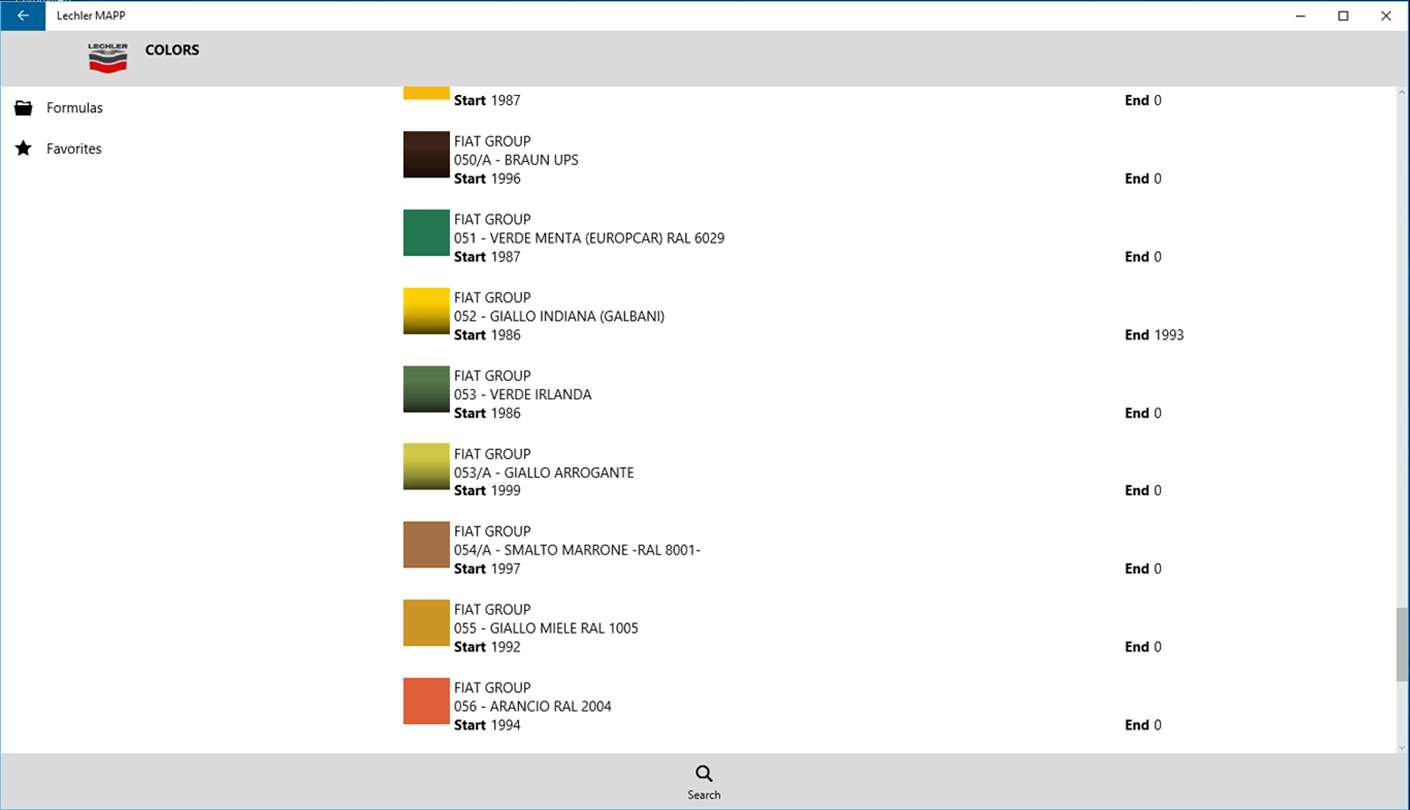Click Start 1992 on the Giallo Miele row
1410x810 pixels.
tap(487, 647)
